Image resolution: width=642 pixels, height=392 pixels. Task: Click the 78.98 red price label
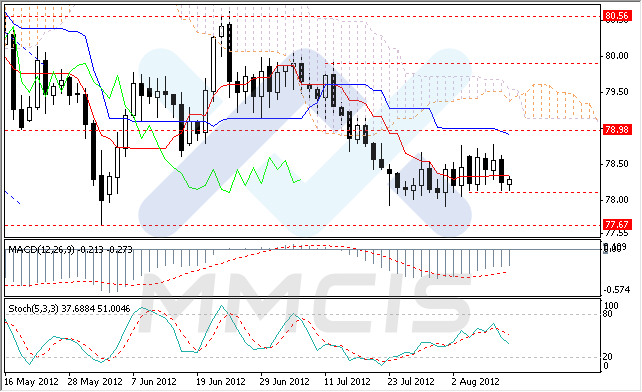(617, 130)
